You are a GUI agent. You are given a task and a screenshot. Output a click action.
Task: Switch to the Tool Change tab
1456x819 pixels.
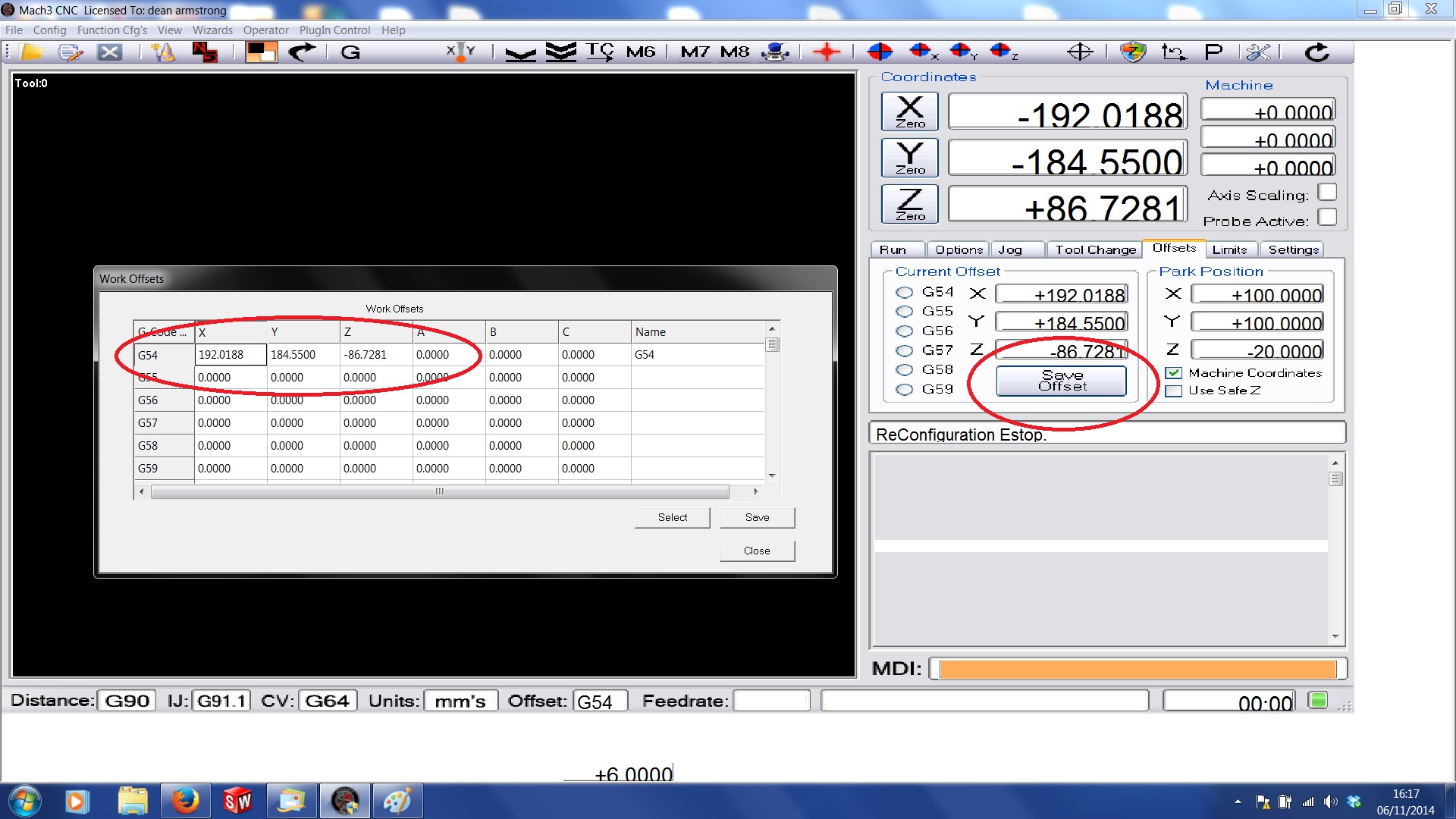tap(1095, 249)
